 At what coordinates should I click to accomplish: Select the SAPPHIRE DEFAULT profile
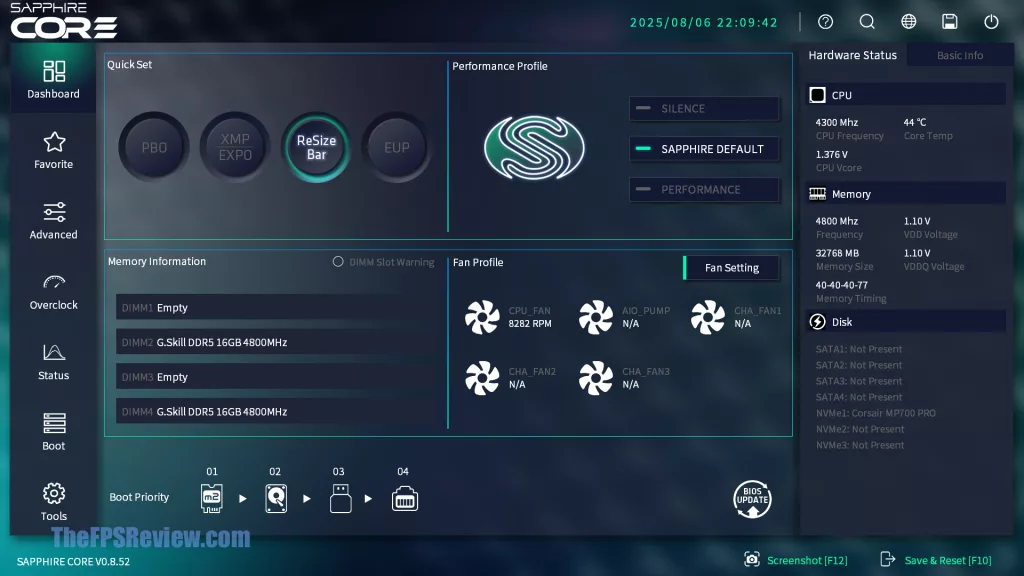click(704, 149)
